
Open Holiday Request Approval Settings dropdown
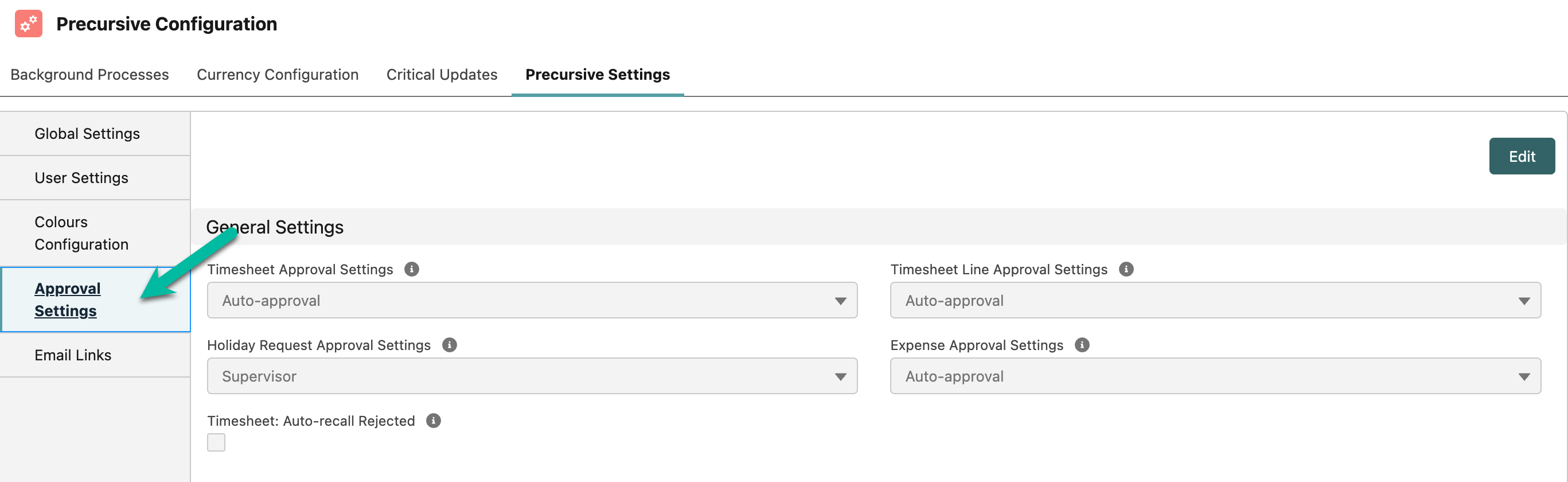(532, 376)
